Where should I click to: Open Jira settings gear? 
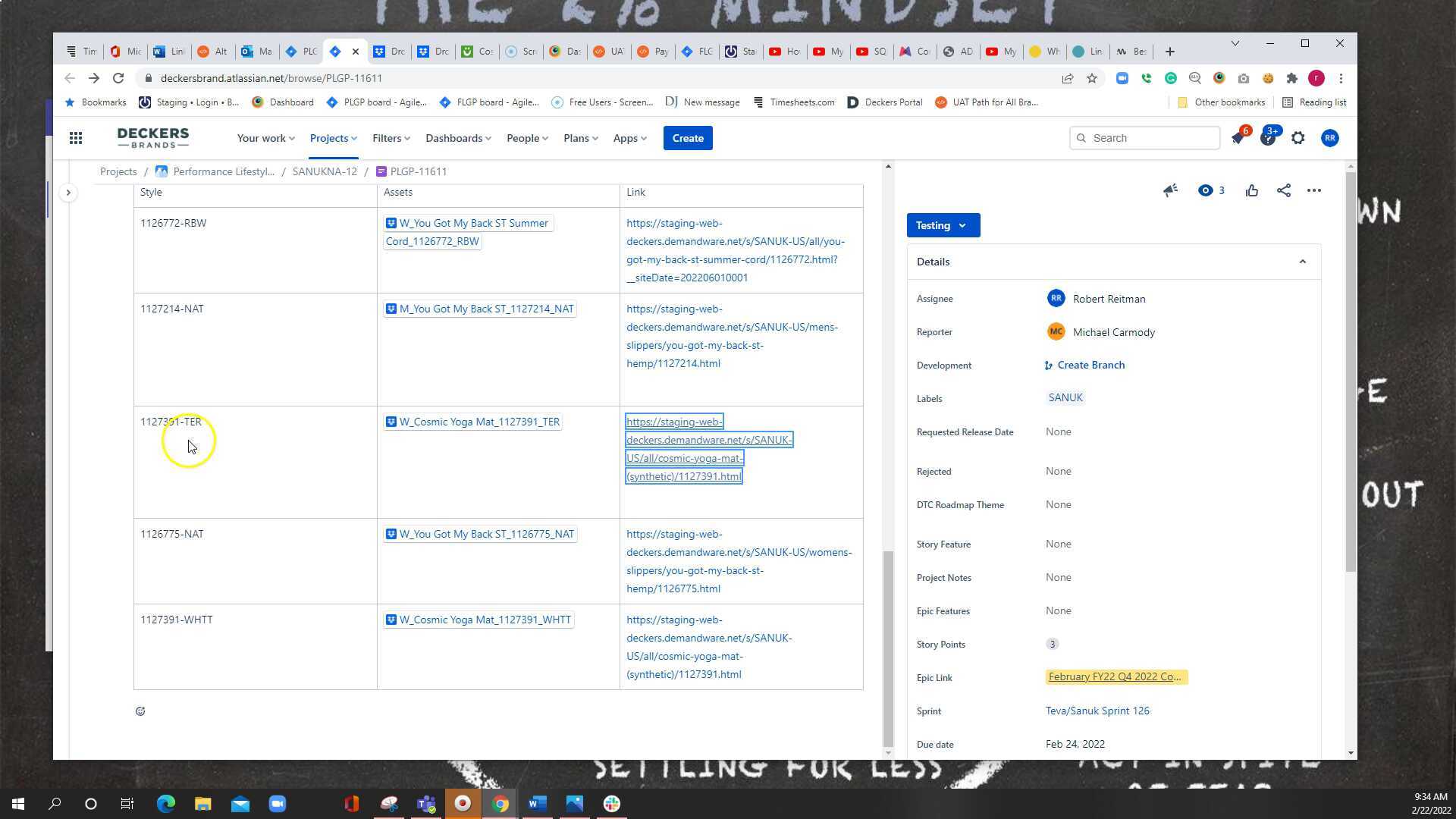[x=1298, y=138]
